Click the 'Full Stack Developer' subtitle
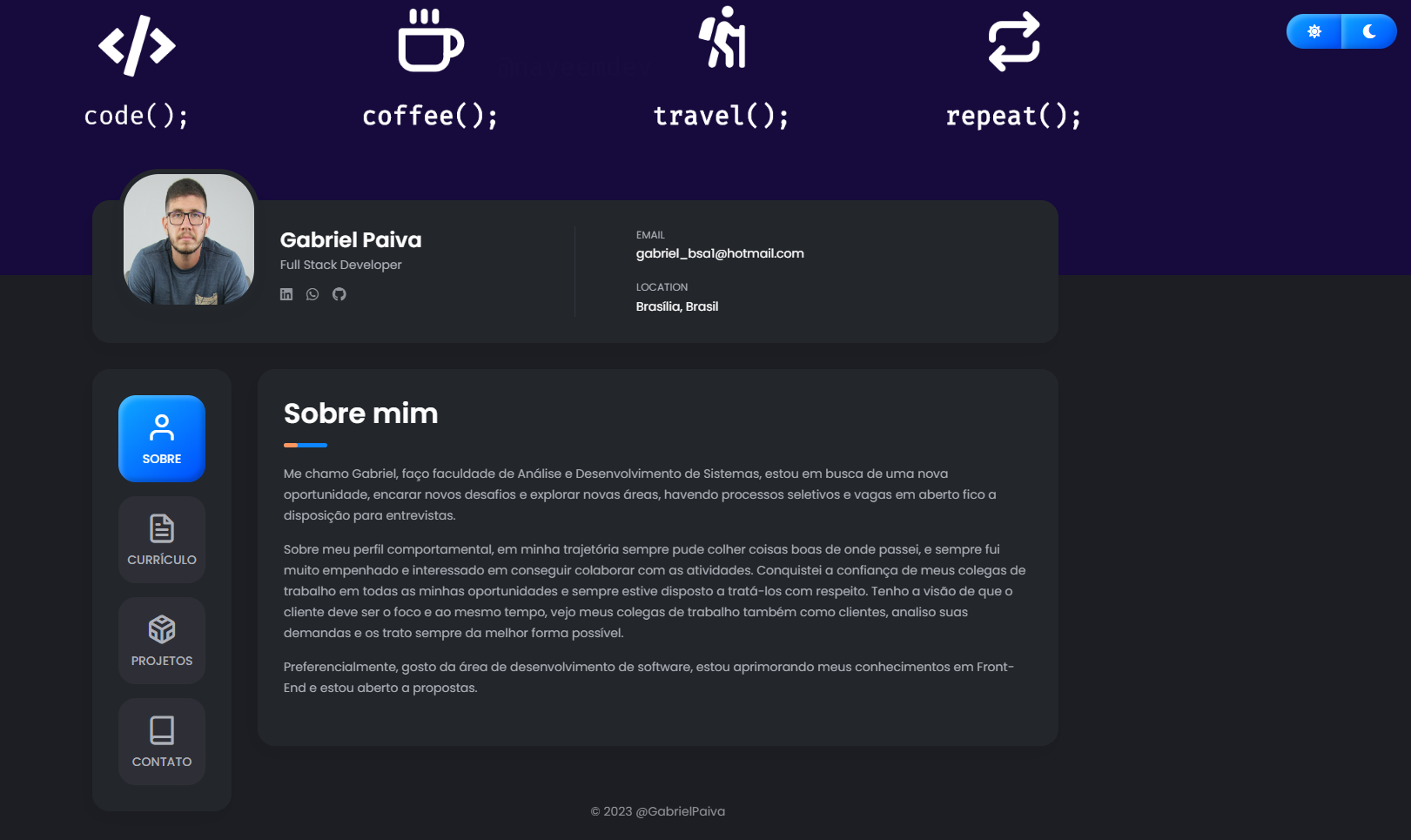 (x=340, y=265)
